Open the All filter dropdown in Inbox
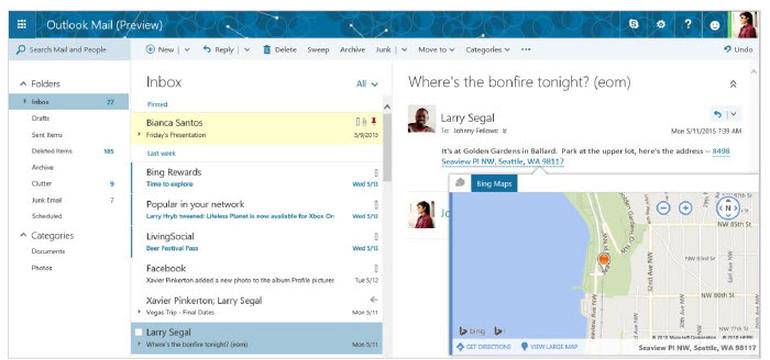 tap(367, 84)
